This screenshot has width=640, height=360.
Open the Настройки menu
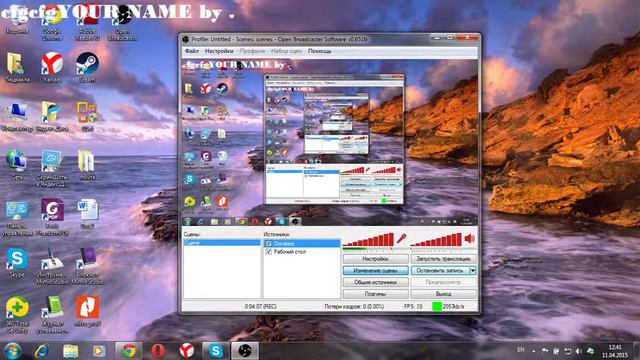pos(219,51)
